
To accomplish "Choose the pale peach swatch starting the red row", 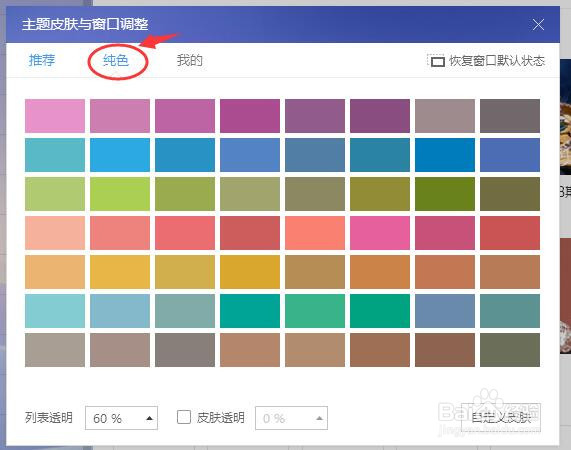I will tap(55, 233).
